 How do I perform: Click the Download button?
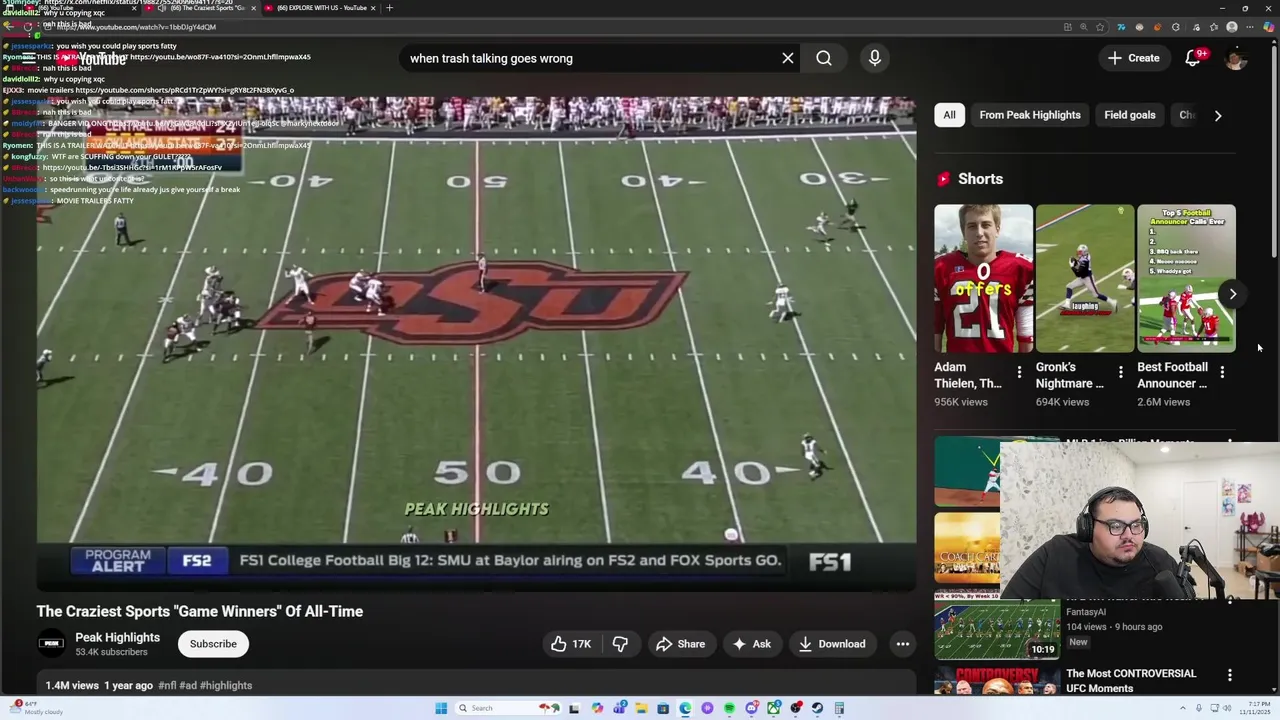point(832,644)
